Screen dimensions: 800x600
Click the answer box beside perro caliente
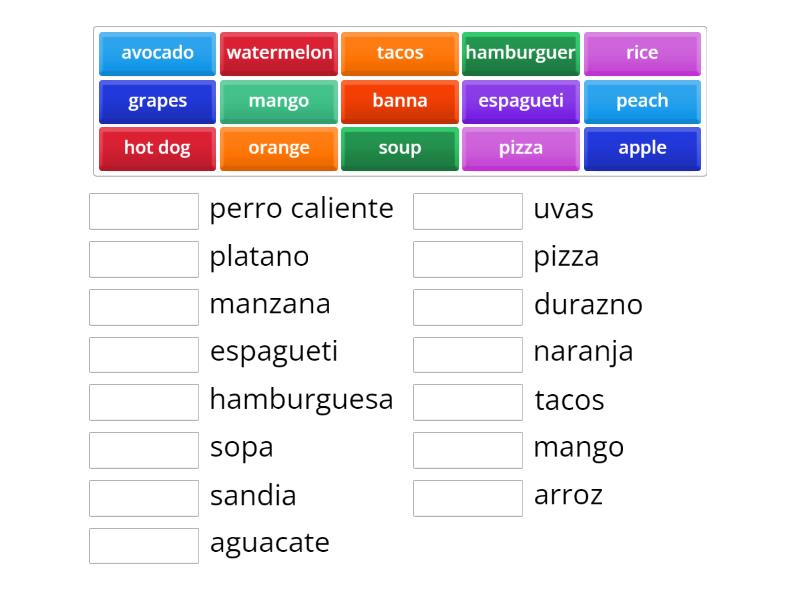(x=144, y=210)
